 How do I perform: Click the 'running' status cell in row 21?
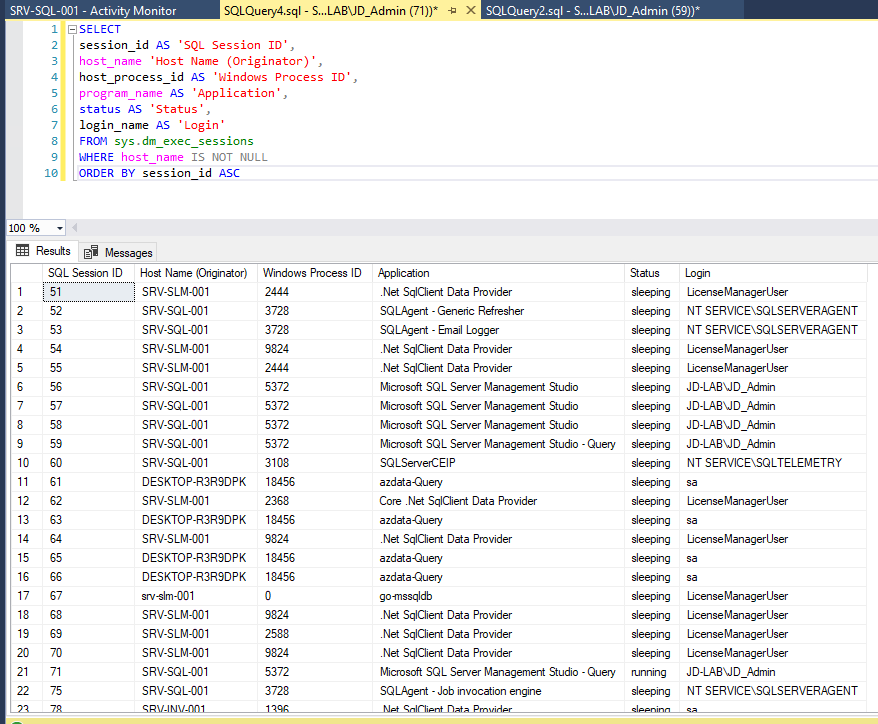click(x=649, y=672)
